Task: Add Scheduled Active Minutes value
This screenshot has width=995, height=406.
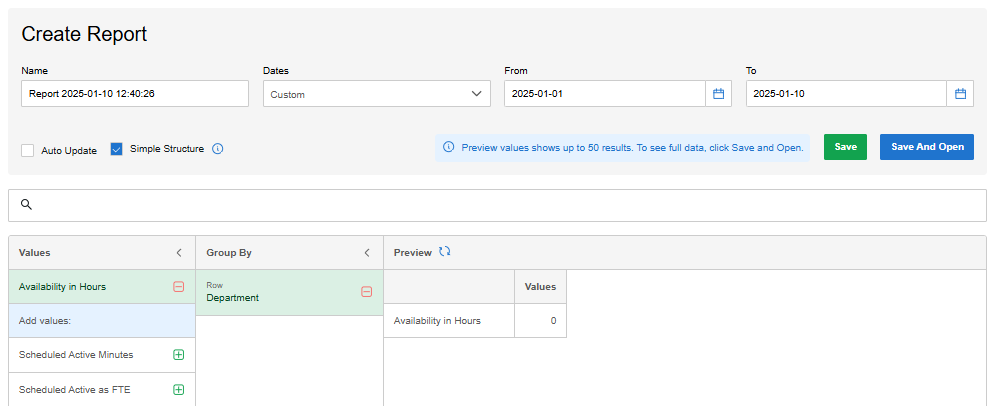Action: coord(178,355)
